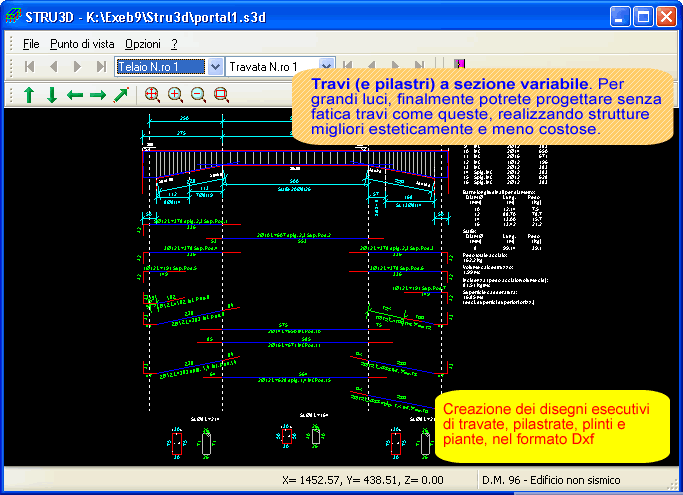Zoom out with the minus magnifier
This screenshot has height=495, width=683.
click(x=198, y=95)
